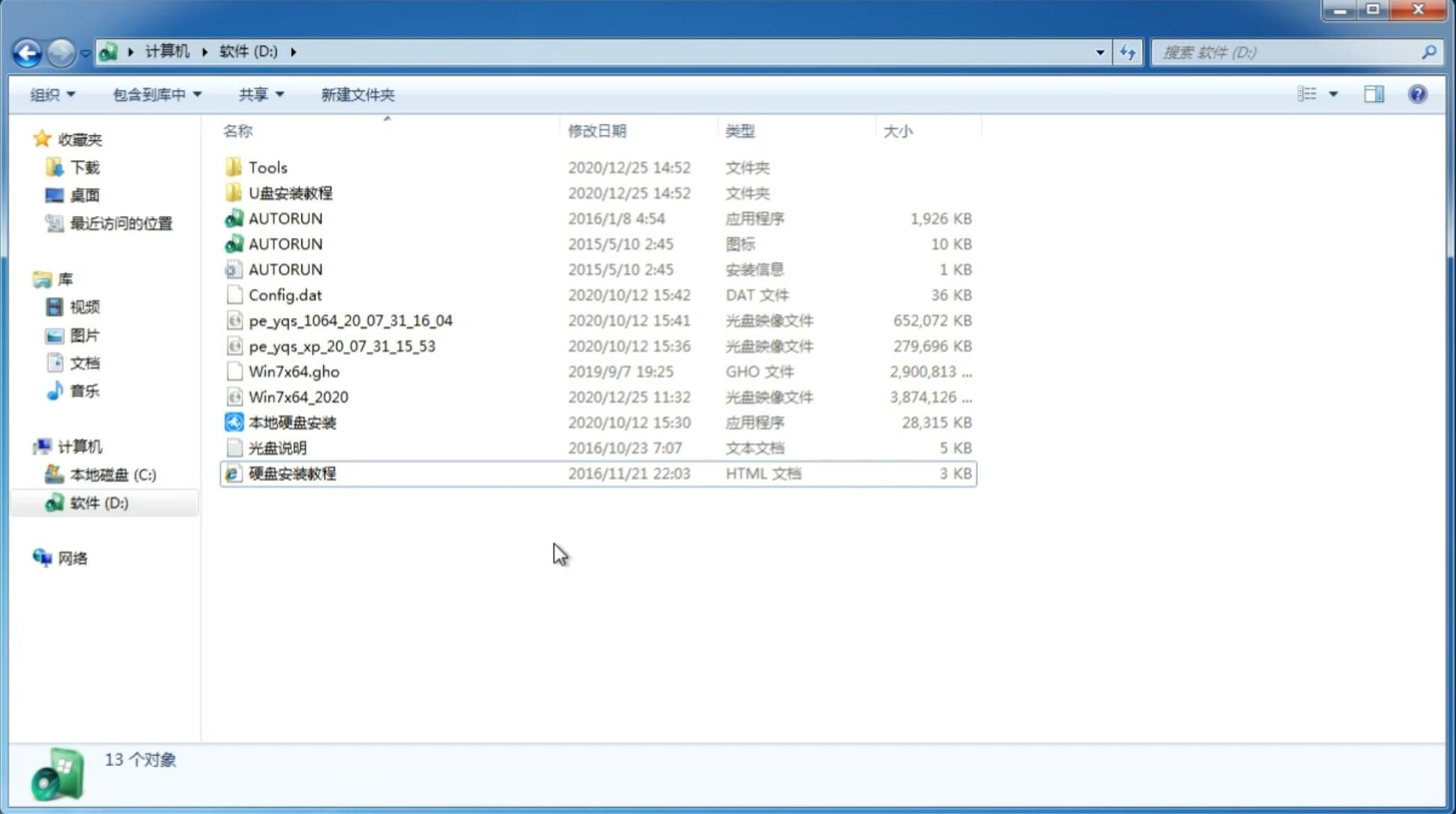
Task: Open Config.dat configuration file
Action: coord(285,295)
